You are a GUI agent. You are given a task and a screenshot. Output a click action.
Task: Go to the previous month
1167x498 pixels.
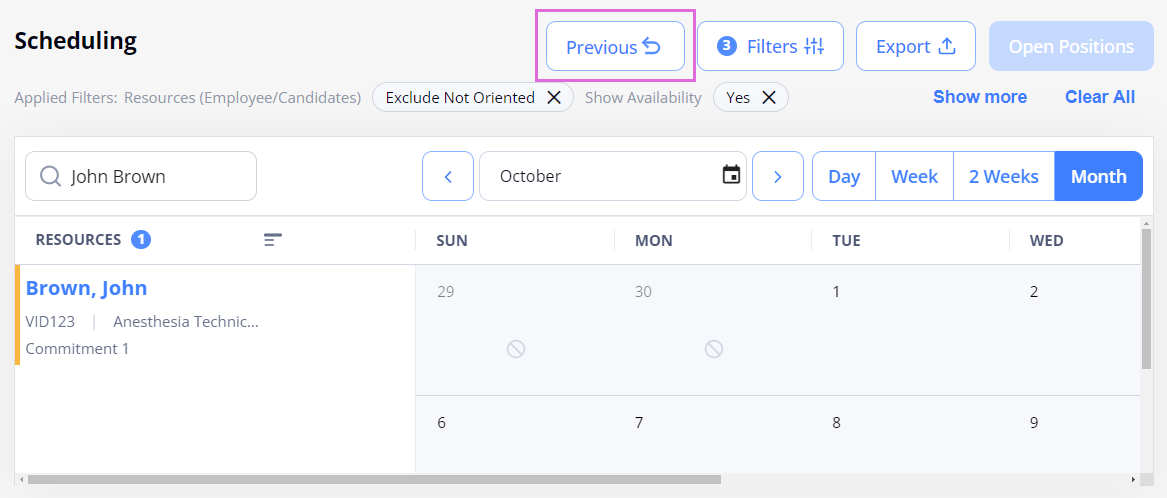[448, 177]
